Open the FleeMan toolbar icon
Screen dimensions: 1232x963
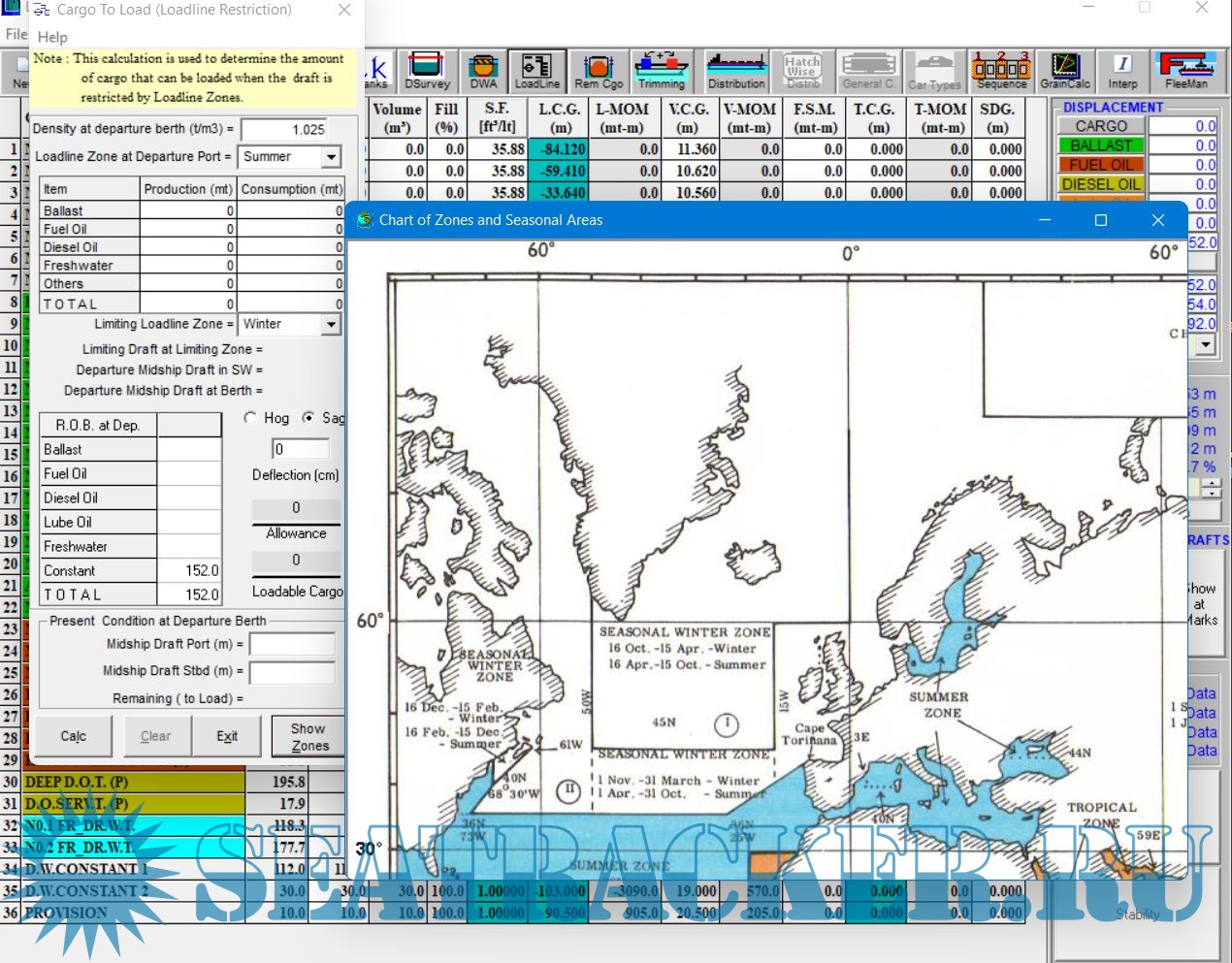[1186, 72]
